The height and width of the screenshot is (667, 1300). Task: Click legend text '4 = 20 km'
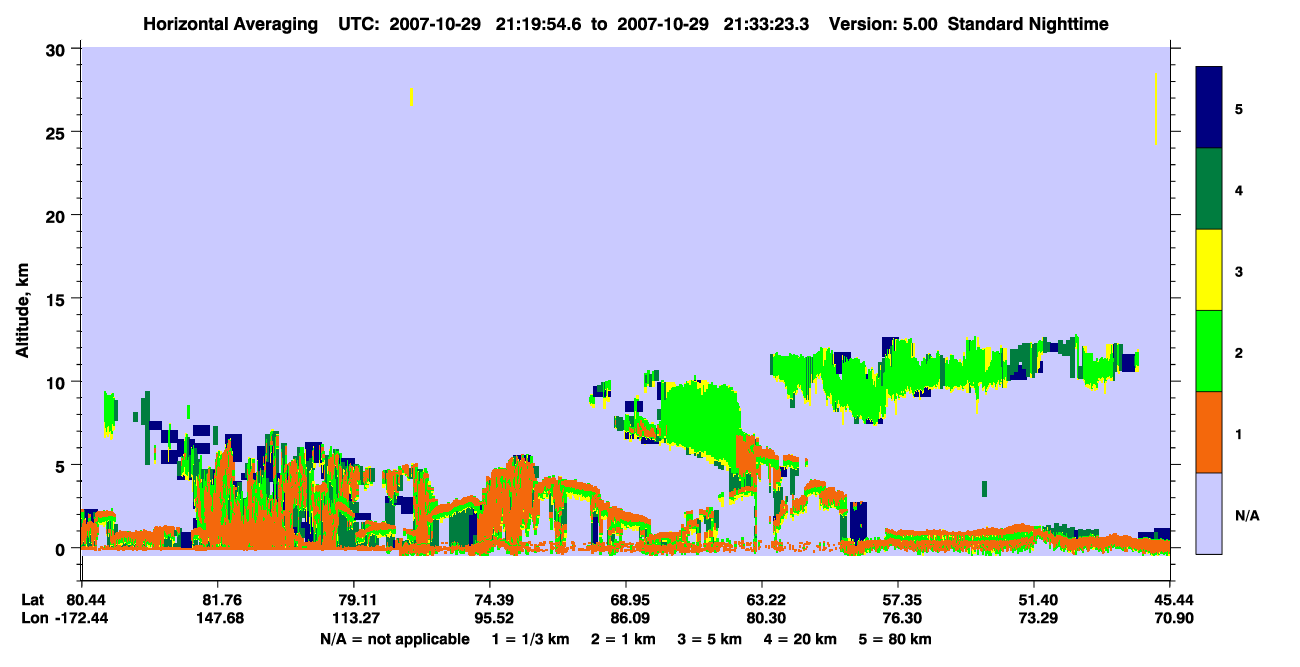tap(801, 639)
